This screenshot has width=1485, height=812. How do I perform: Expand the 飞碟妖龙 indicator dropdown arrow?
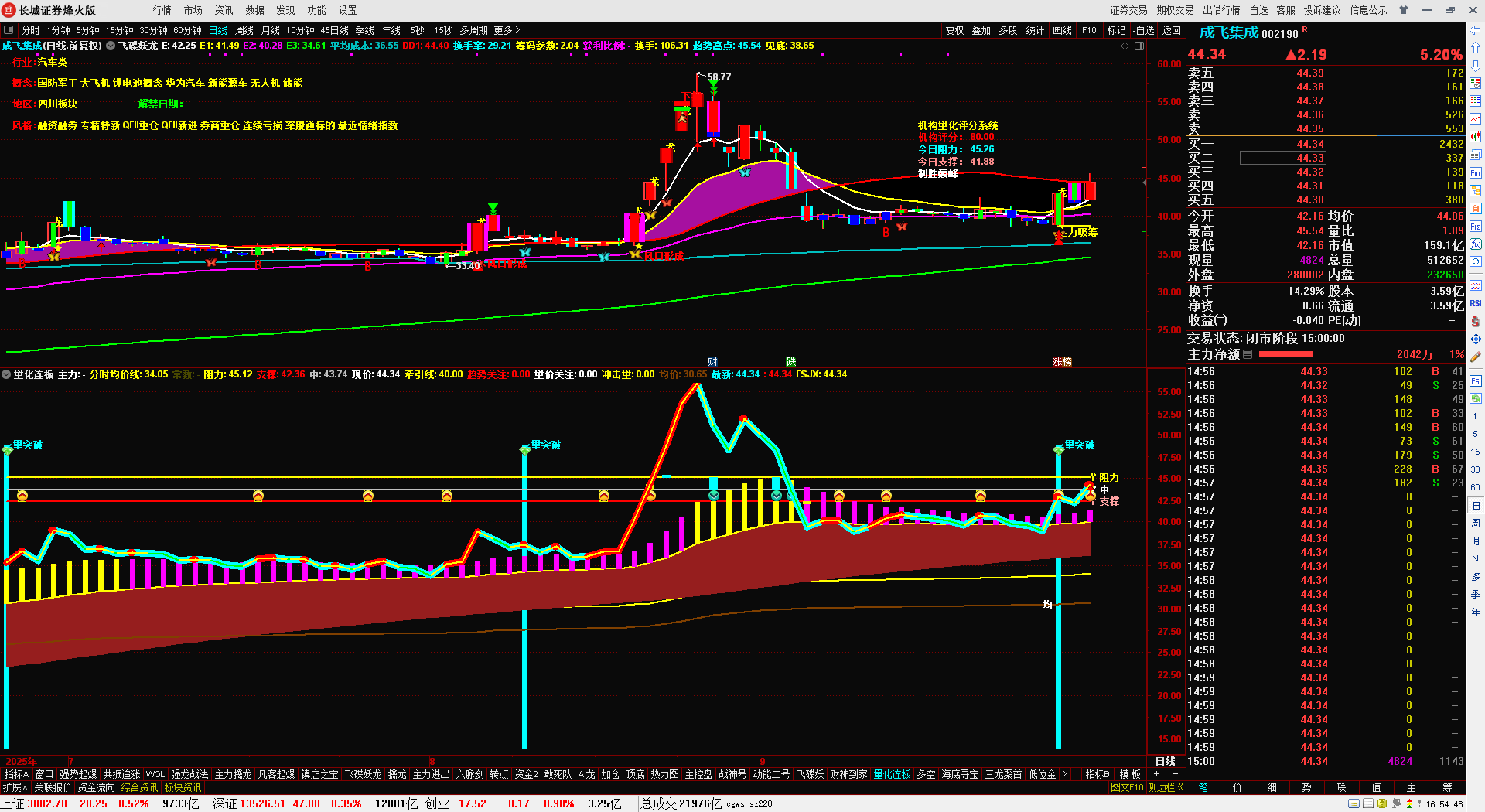(111, 46)
